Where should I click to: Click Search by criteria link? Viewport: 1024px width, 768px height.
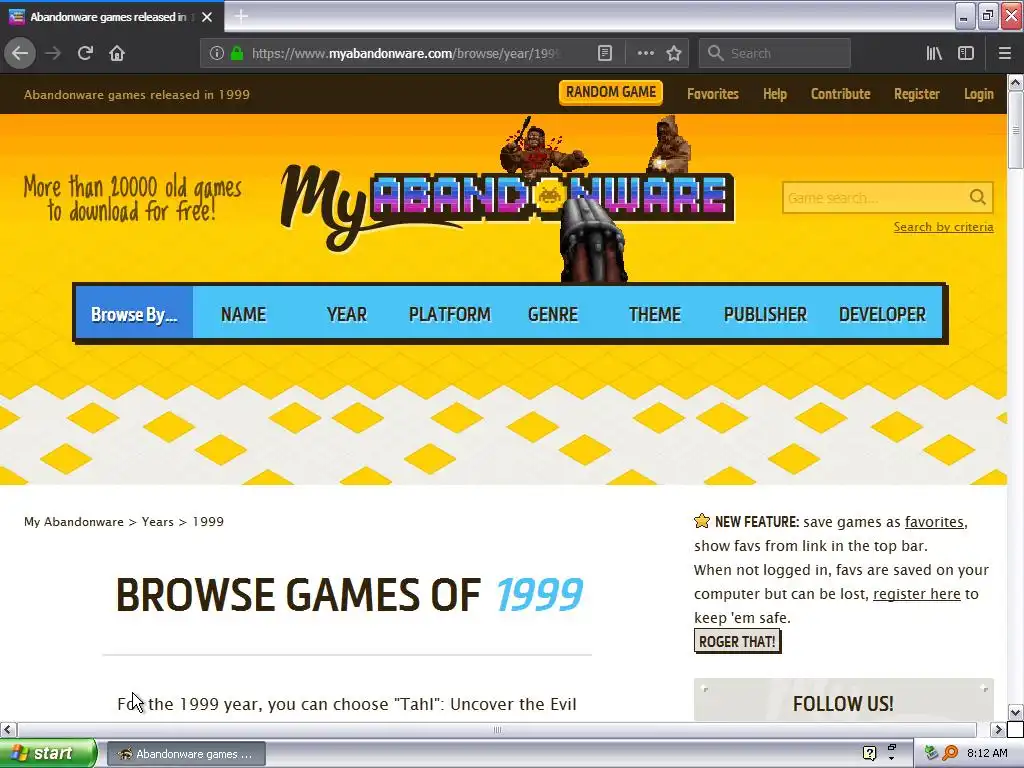(943, 227)
